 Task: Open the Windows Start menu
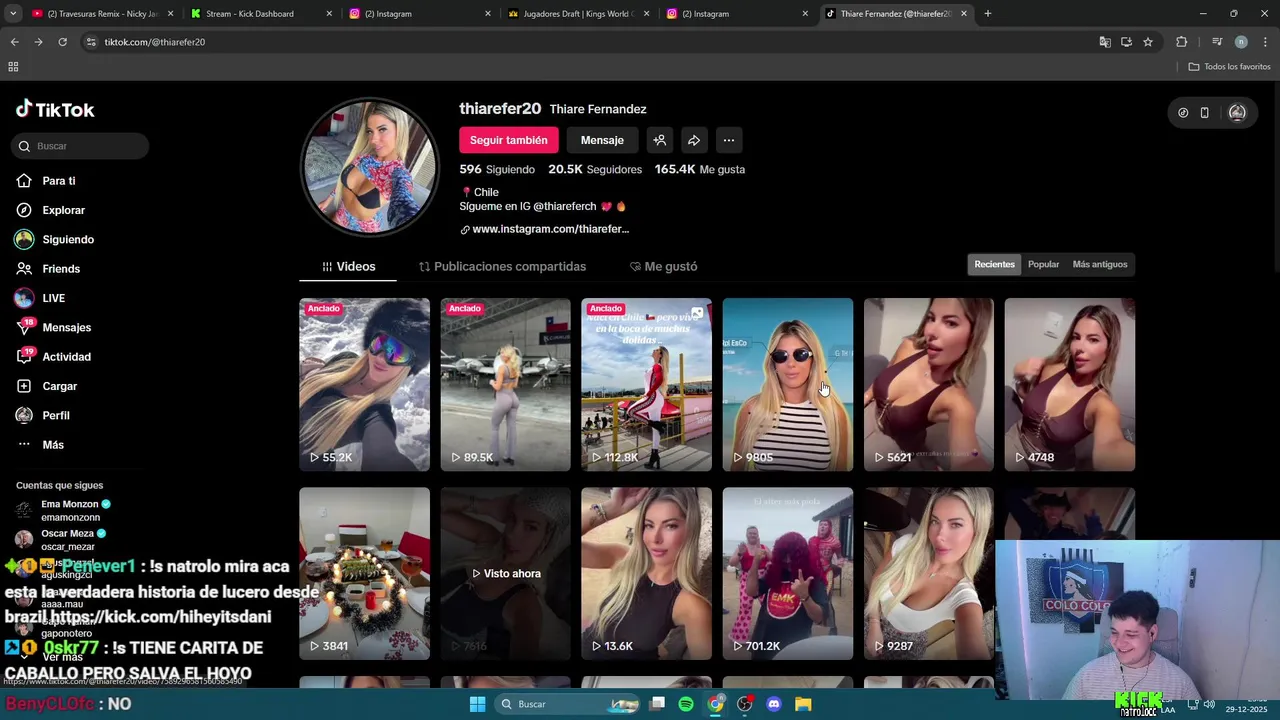pyautogui.click(x=478, y=704)
